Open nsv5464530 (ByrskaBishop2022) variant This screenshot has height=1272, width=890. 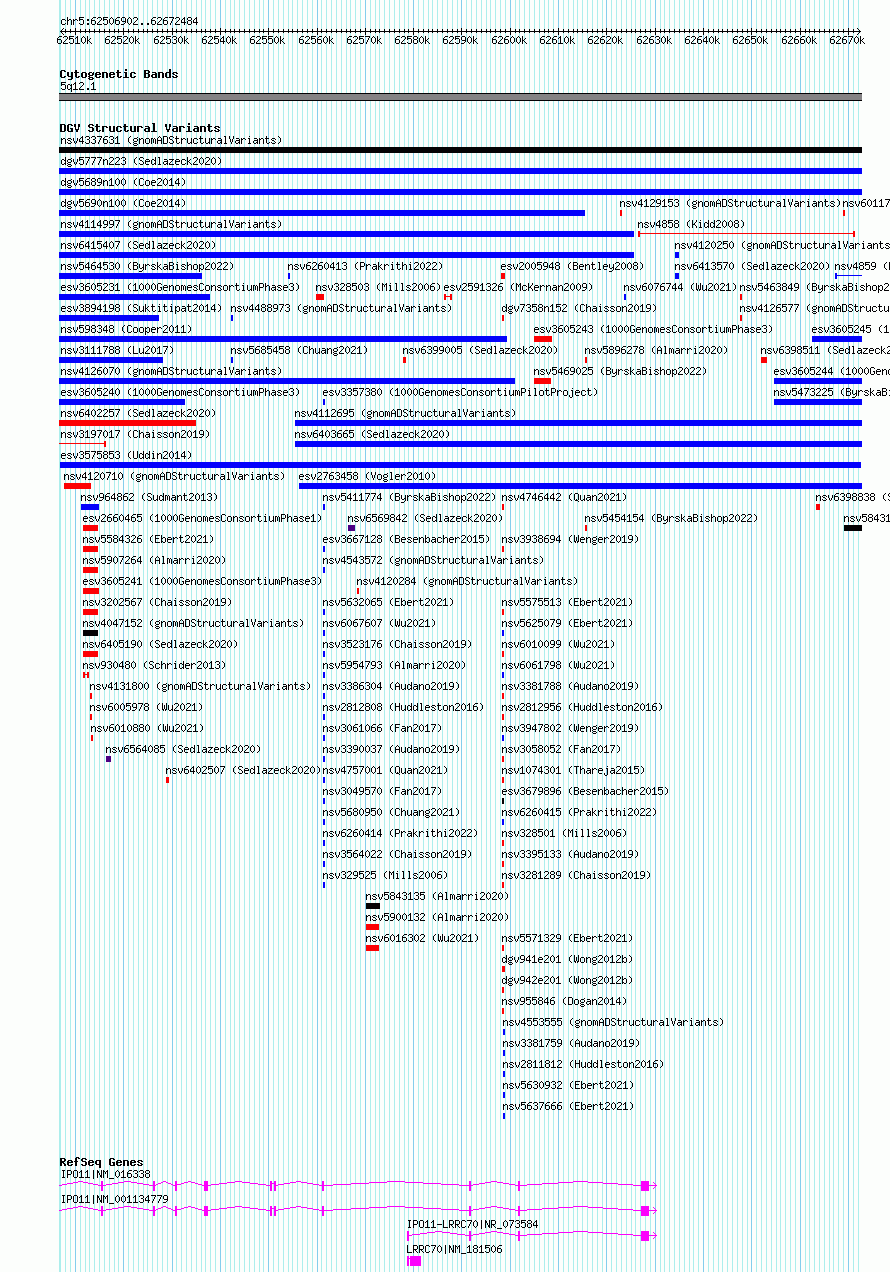147,266
